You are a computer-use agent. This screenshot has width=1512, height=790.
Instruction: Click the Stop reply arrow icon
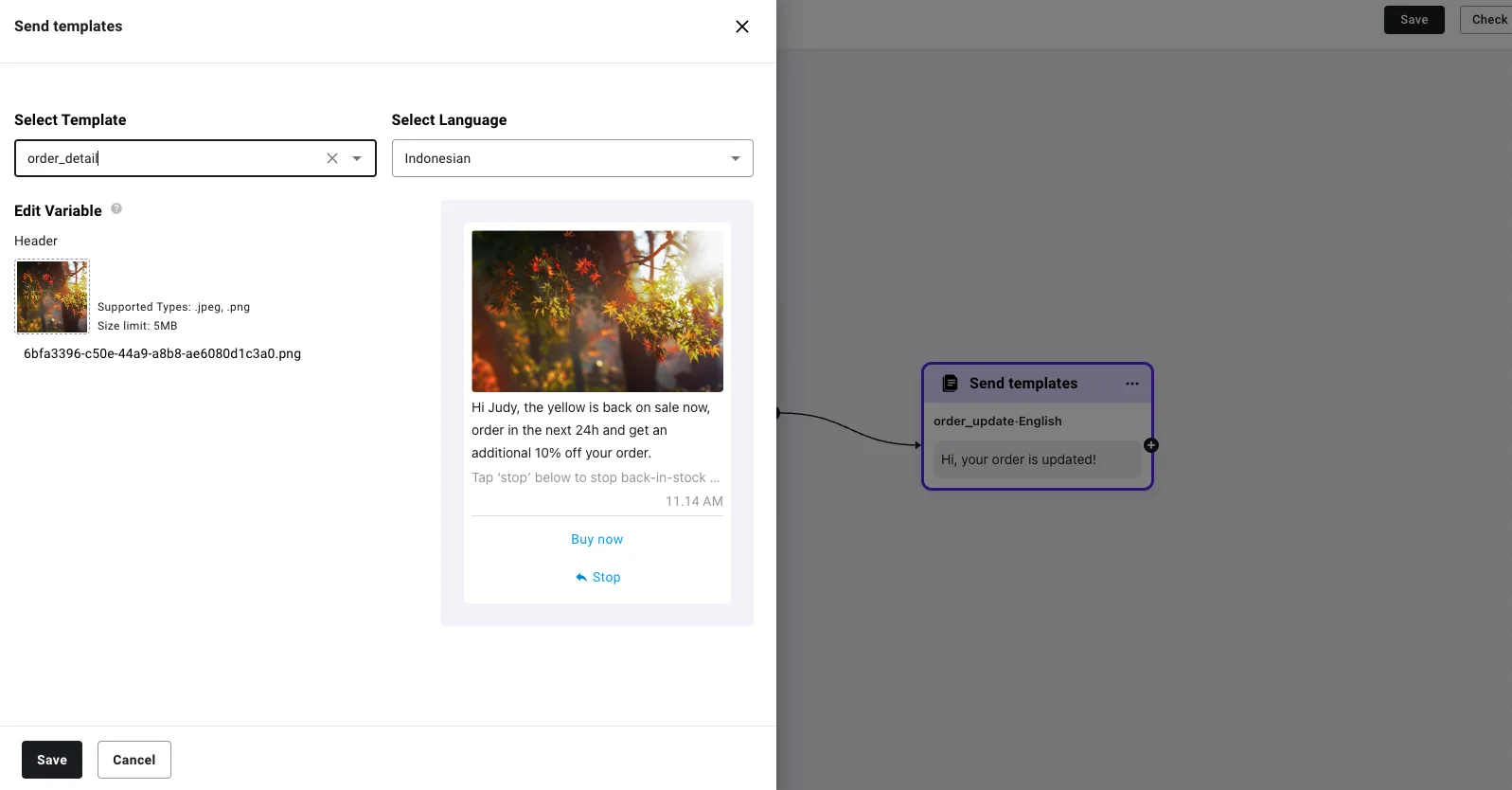(x=581, y=577)
